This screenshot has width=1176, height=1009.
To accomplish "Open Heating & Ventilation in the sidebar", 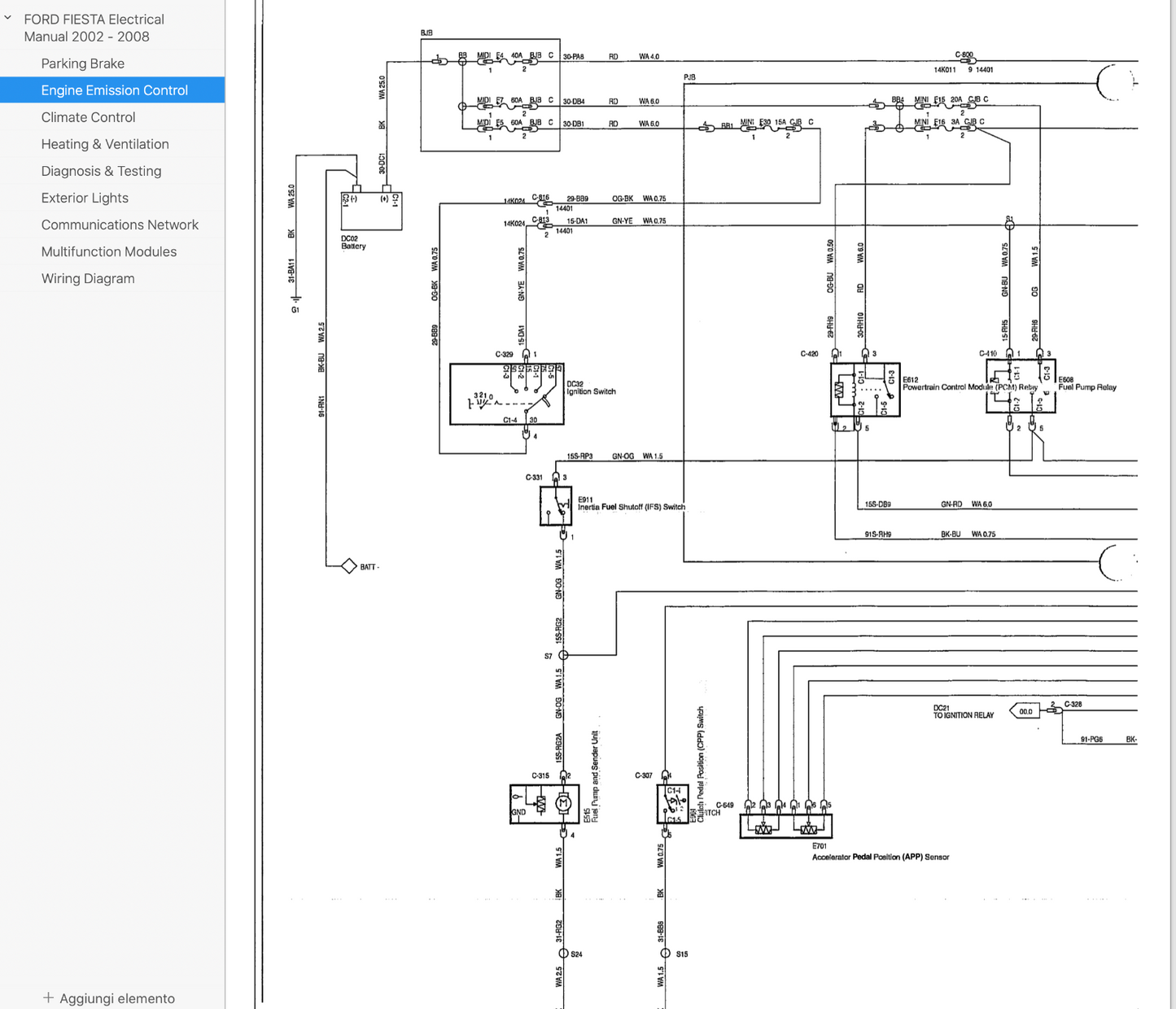I will point(105,144).
